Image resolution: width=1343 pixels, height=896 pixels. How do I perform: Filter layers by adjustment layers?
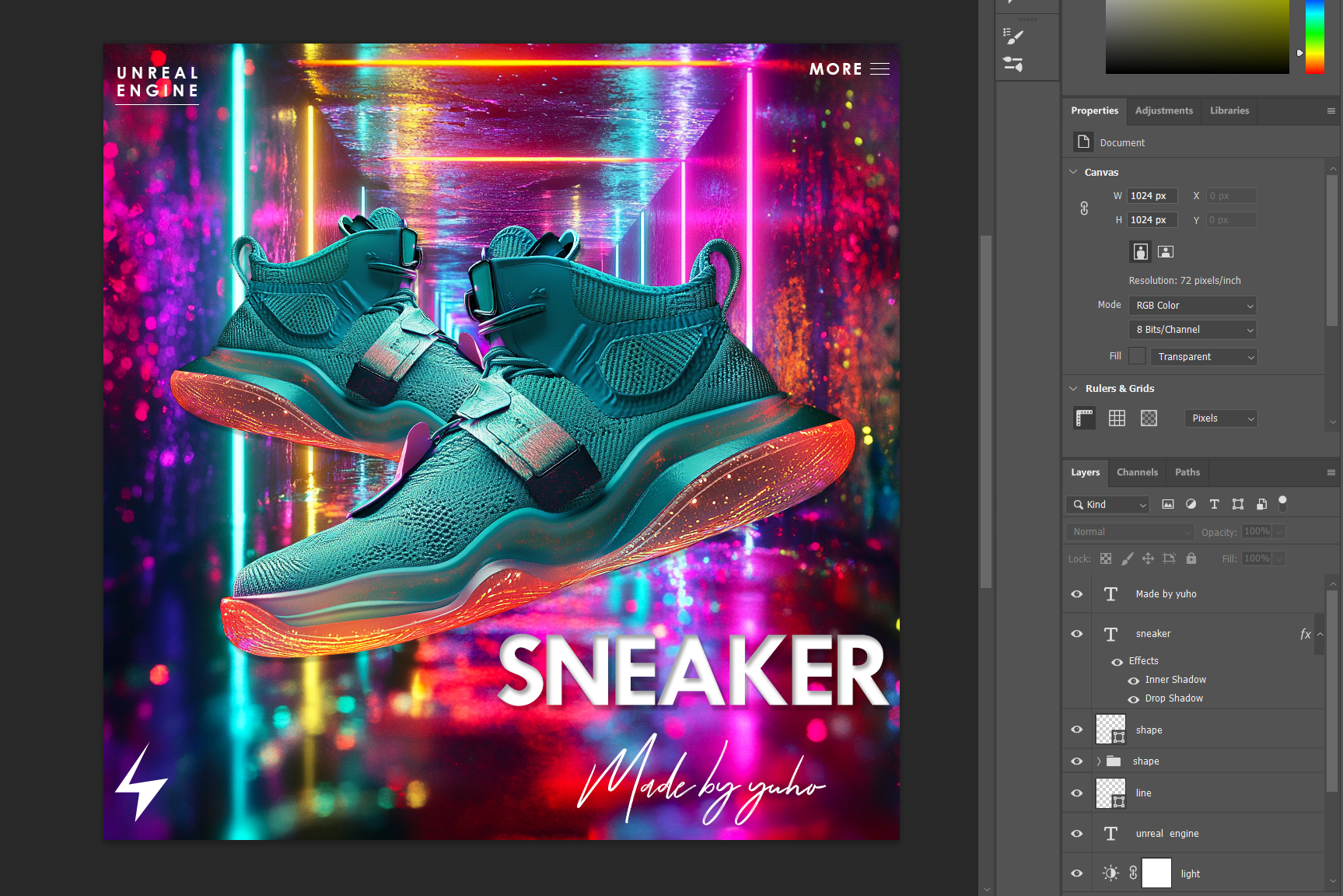tap(1191, 504)
